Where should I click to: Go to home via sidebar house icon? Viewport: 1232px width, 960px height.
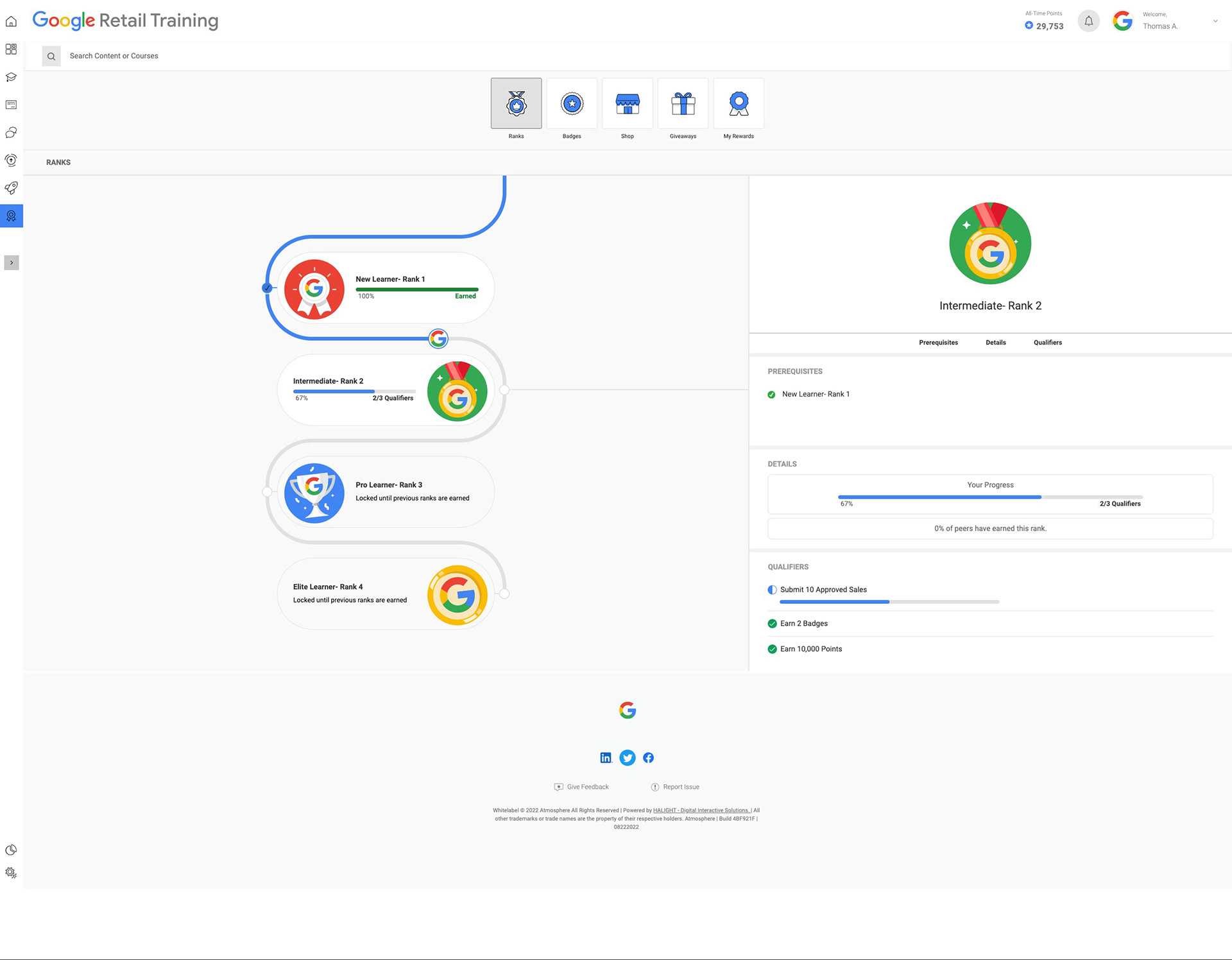(11, 22)
